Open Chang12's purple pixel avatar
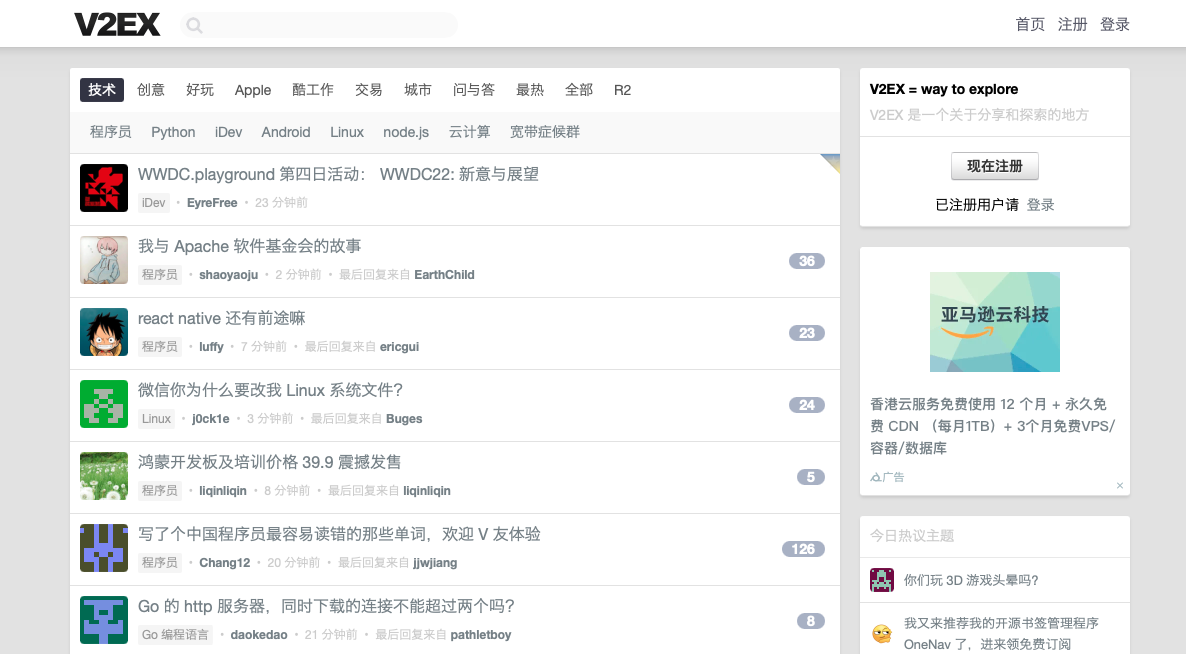Viewport: 1186px width, 654px height. point(104,548)
